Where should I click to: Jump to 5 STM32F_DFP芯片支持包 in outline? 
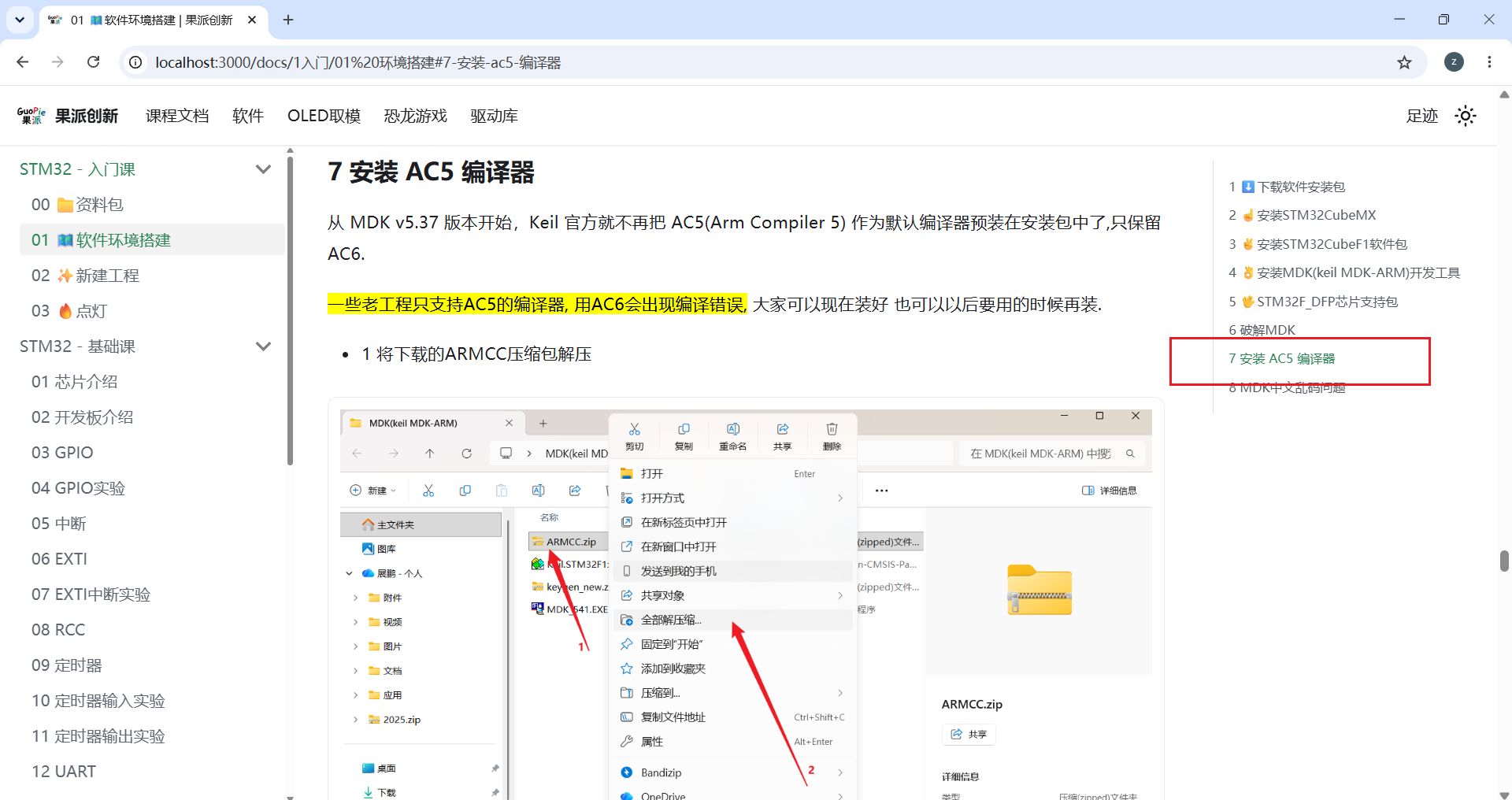[x=1314, y=302]
